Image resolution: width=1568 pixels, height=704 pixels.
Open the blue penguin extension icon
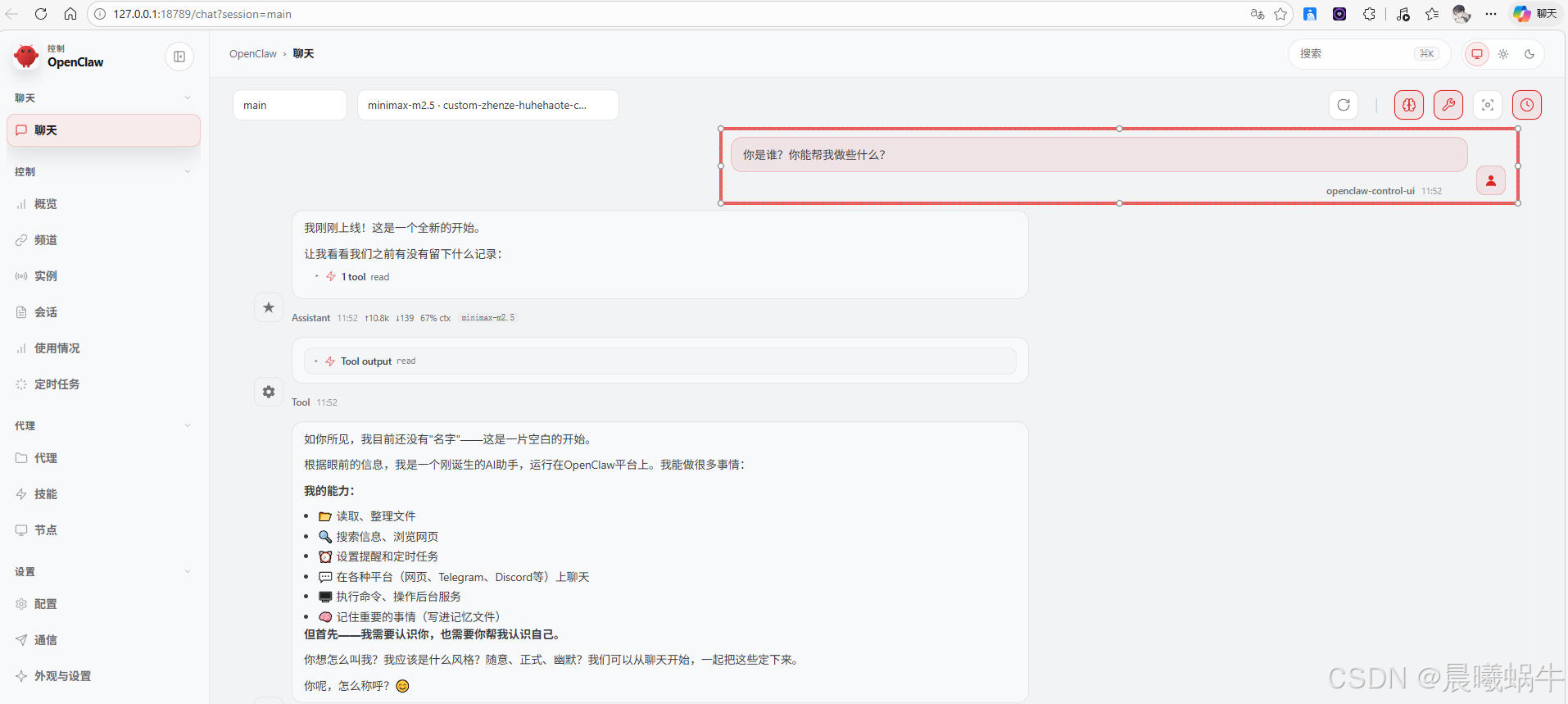(x=1310, y=14)
